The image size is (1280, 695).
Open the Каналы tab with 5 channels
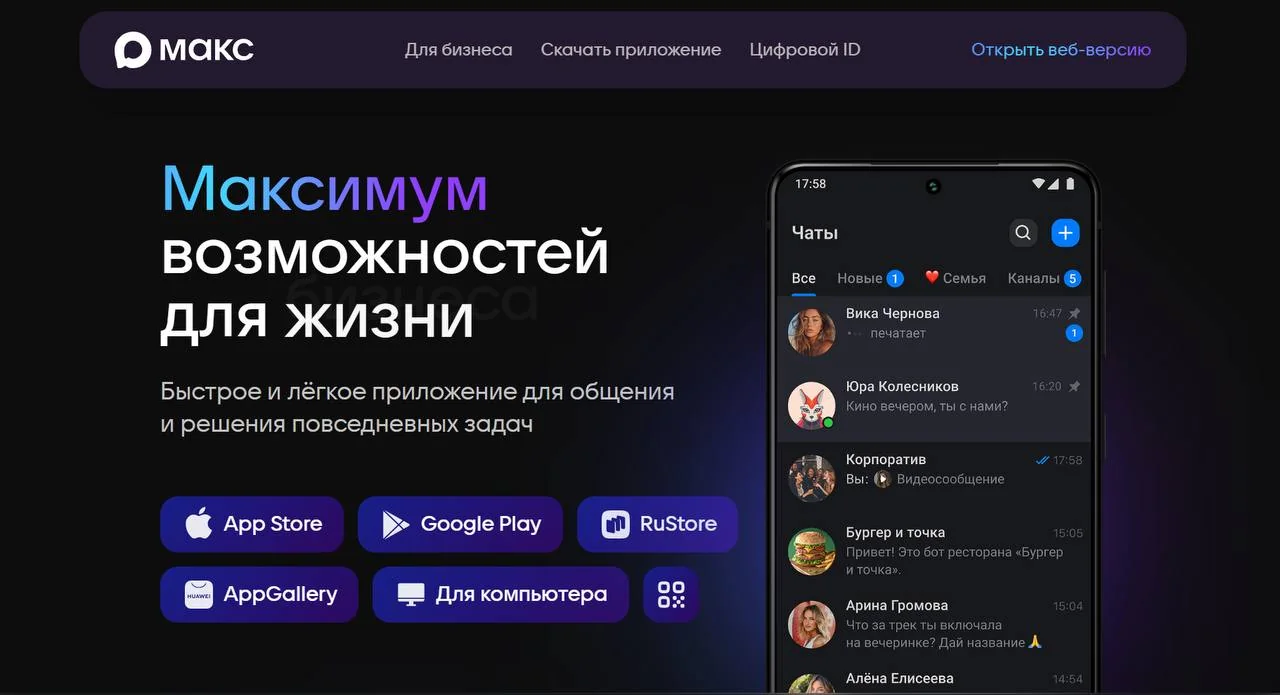pos(1038,278)
